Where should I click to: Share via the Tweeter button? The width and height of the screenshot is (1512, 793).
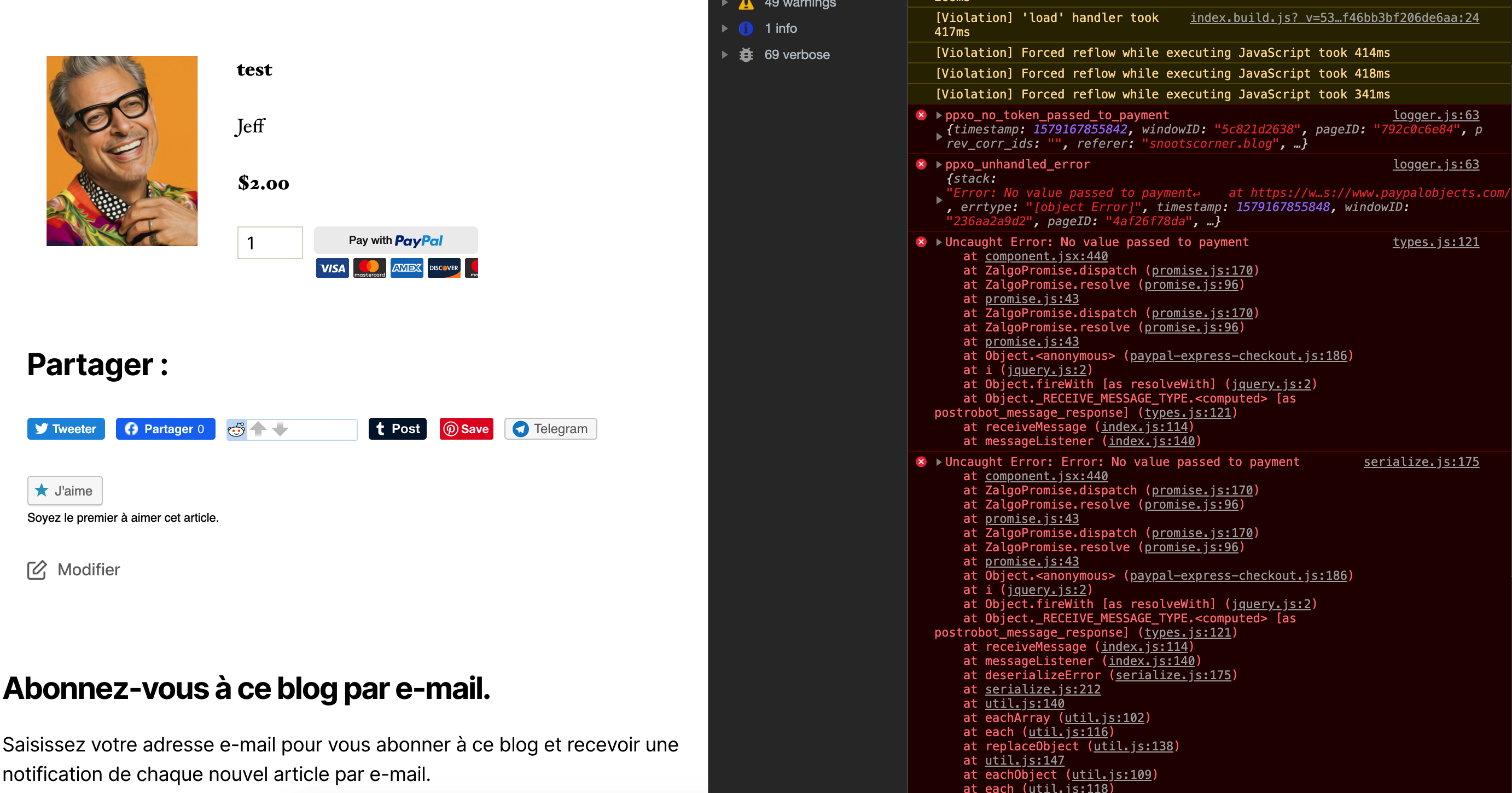[66, 429]
